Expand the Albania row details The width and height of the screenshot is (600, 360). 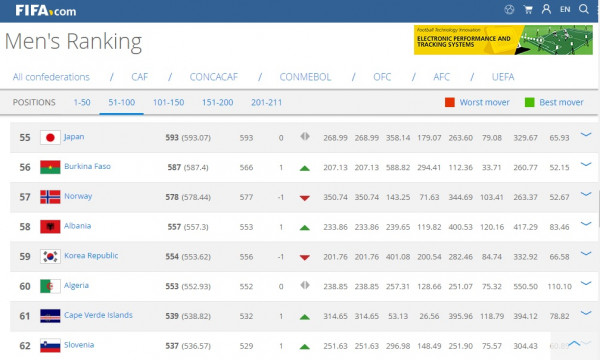pos(586,224)
